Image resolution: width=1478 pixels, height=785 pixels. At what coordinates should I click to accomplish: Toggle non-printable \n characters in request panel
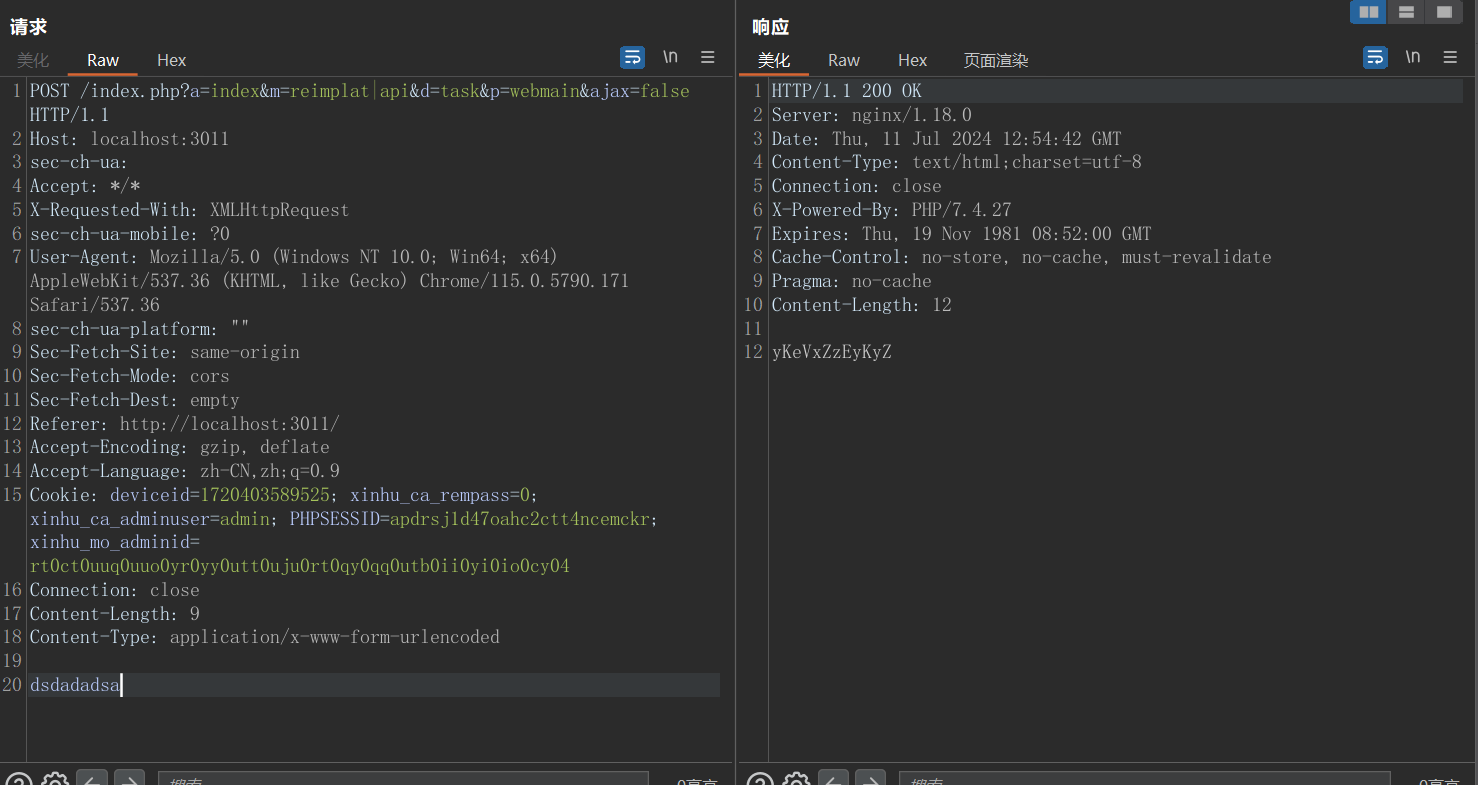671,57
